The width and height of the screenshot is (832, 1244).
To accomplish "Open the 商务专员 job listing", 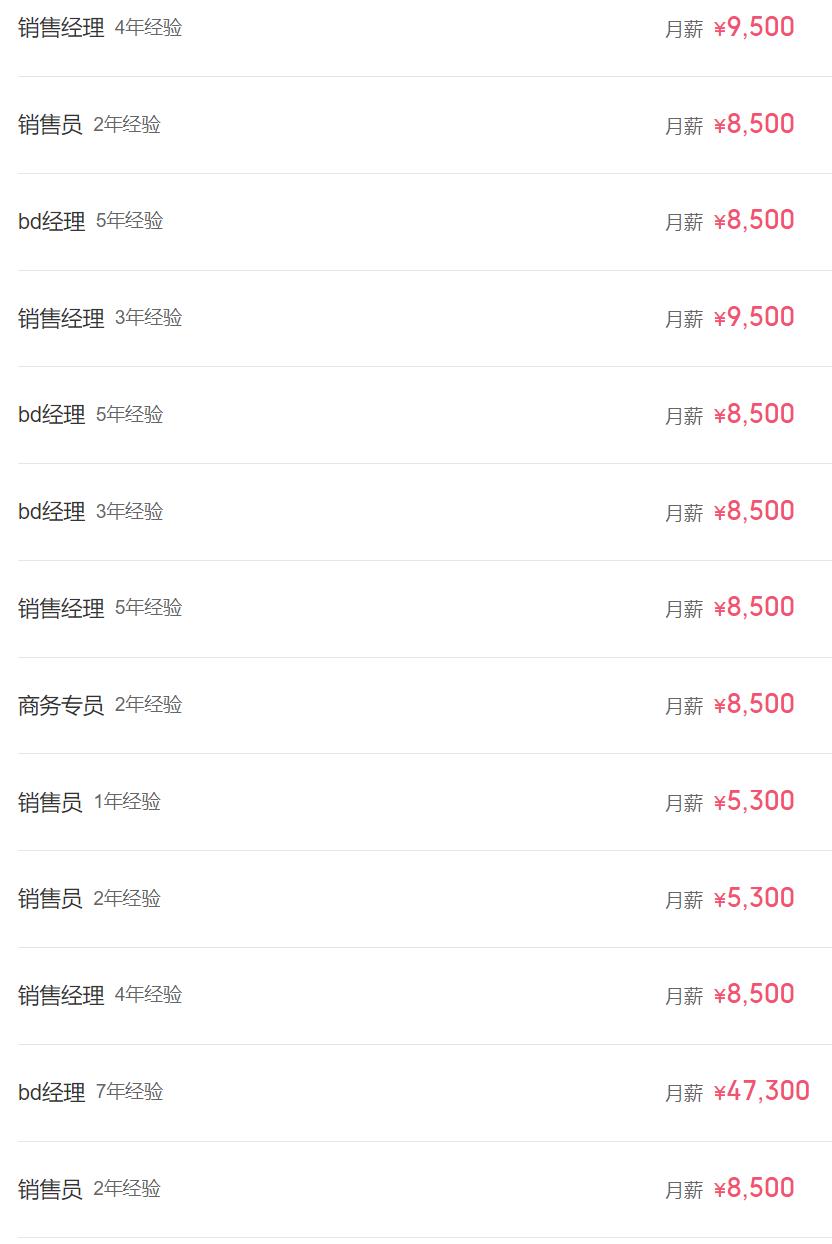I will pos(61,705).
